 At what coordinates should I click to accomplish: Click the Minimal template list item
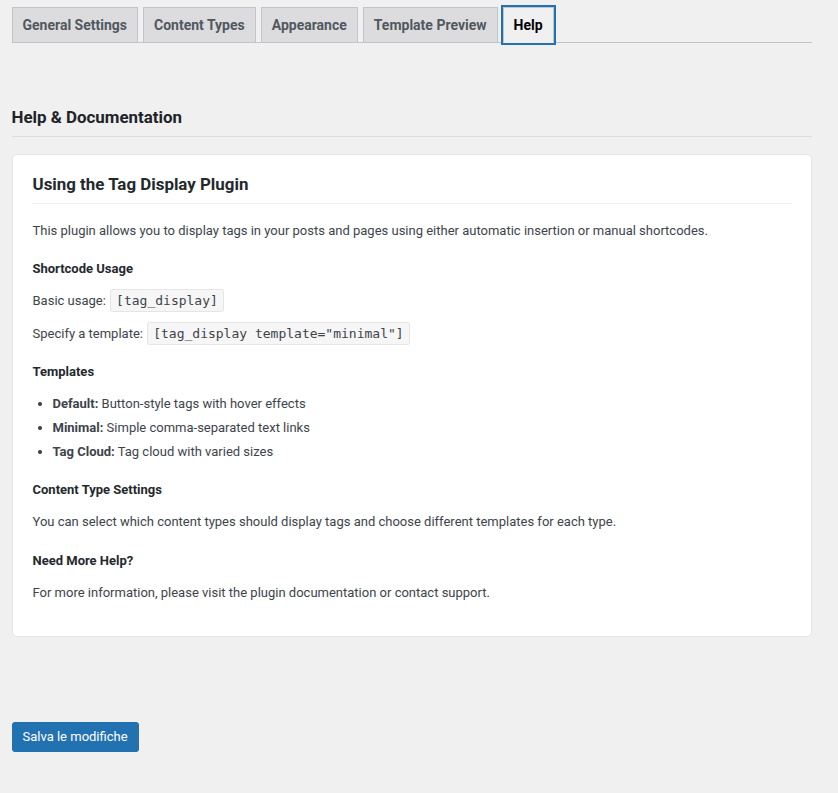click(x=181, y=428)
